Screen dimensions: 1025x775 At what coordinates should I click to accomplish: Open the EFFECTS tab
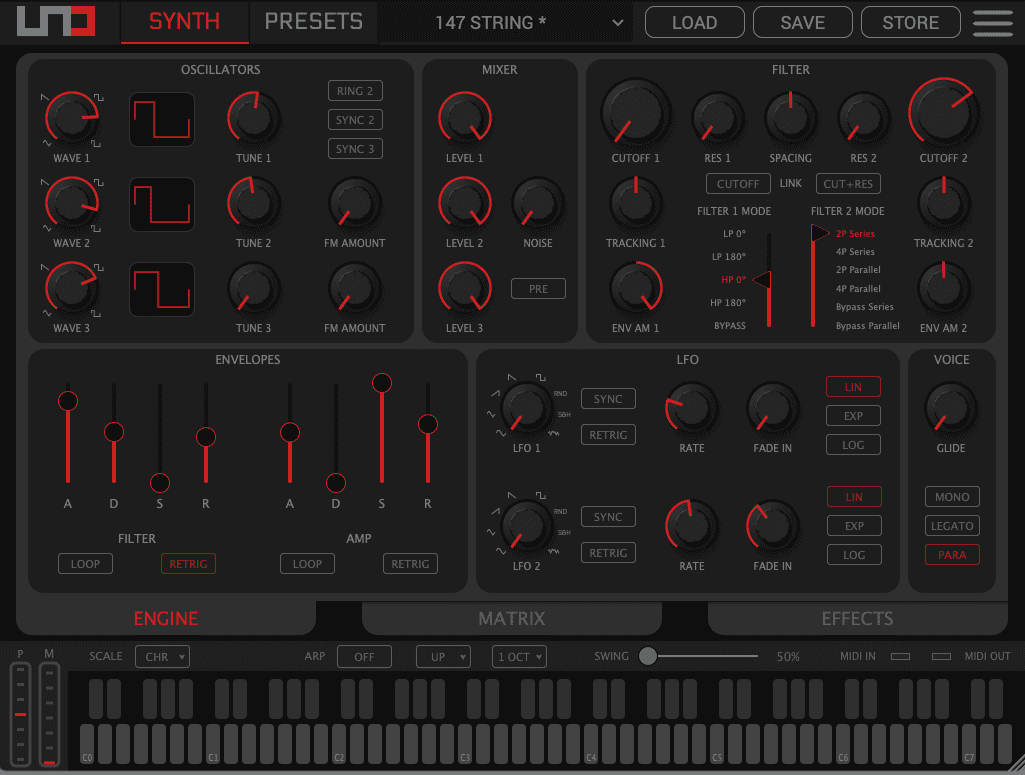pyautogui.click(x=858, y=618)
